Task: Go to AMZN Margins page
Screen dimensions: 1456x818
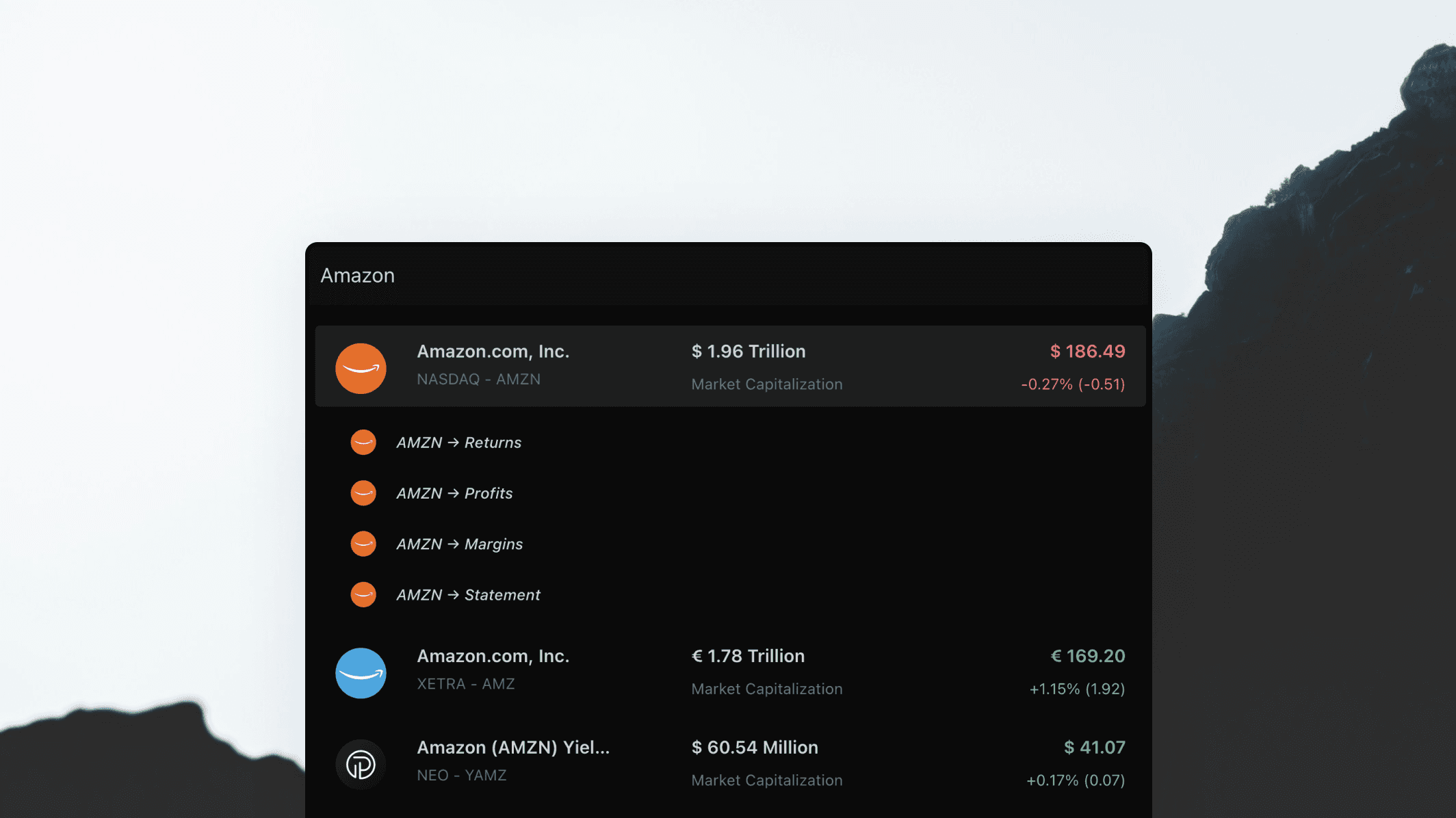Action: (460, 544)
